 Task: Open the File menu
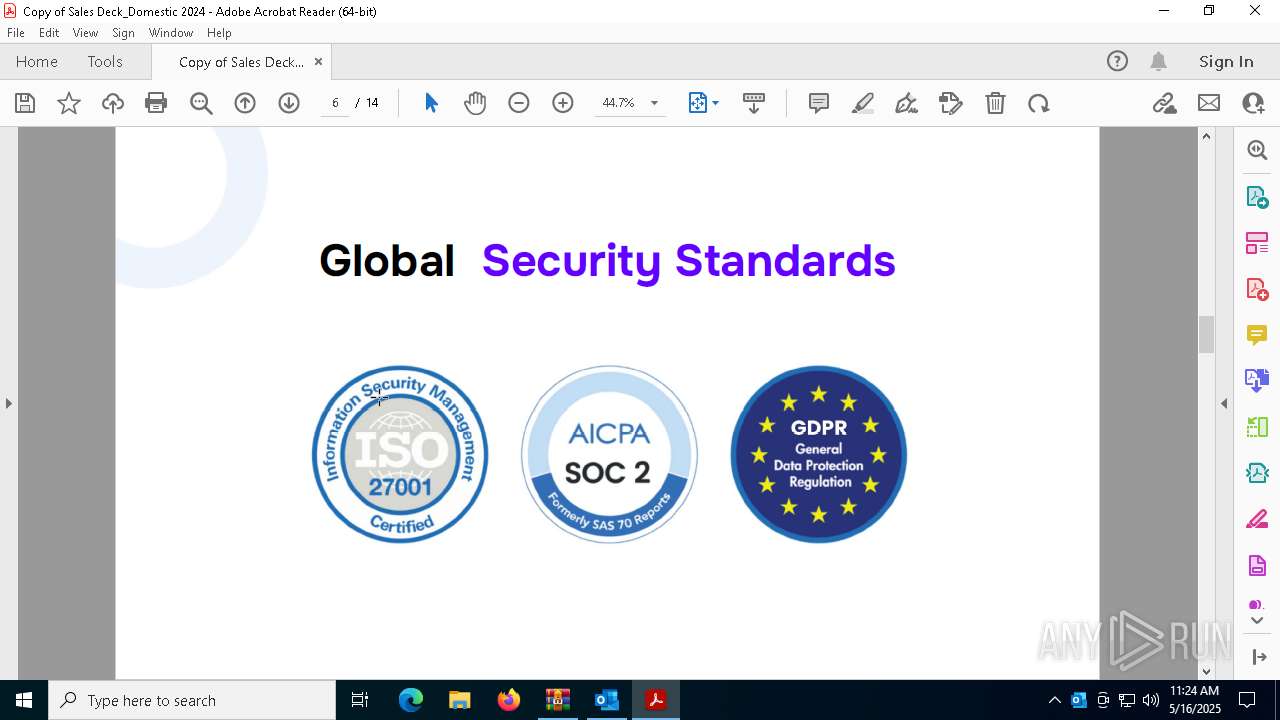pyautogui.click(x=16, y=33)
